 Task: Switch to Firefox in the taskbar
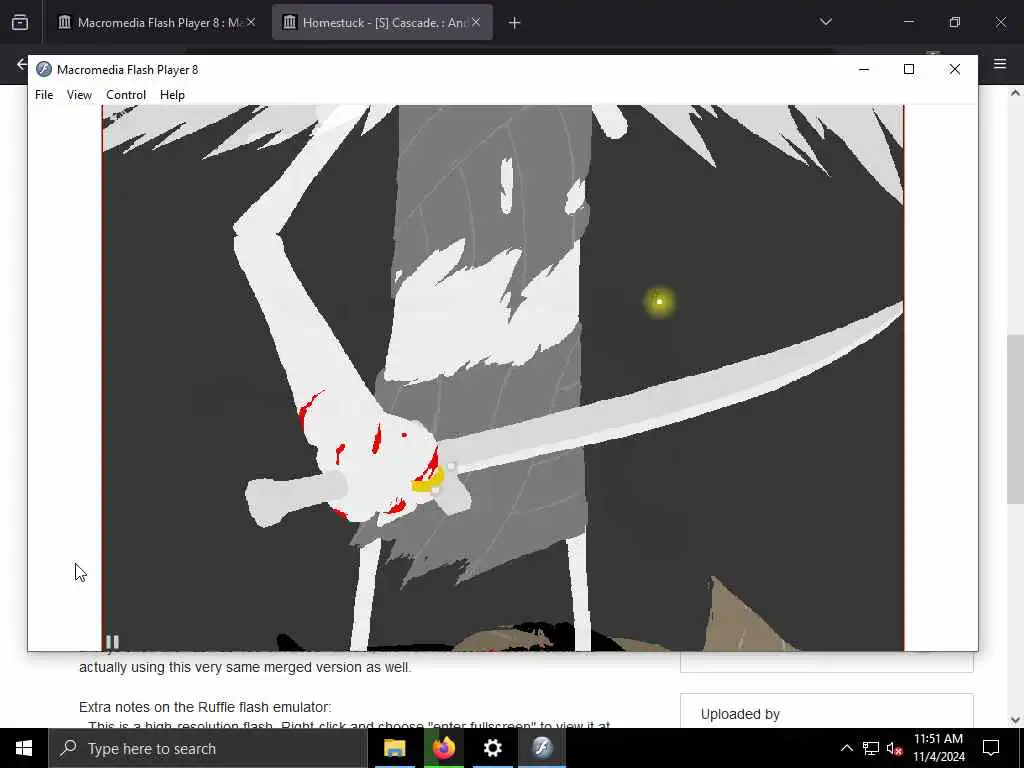443,748
